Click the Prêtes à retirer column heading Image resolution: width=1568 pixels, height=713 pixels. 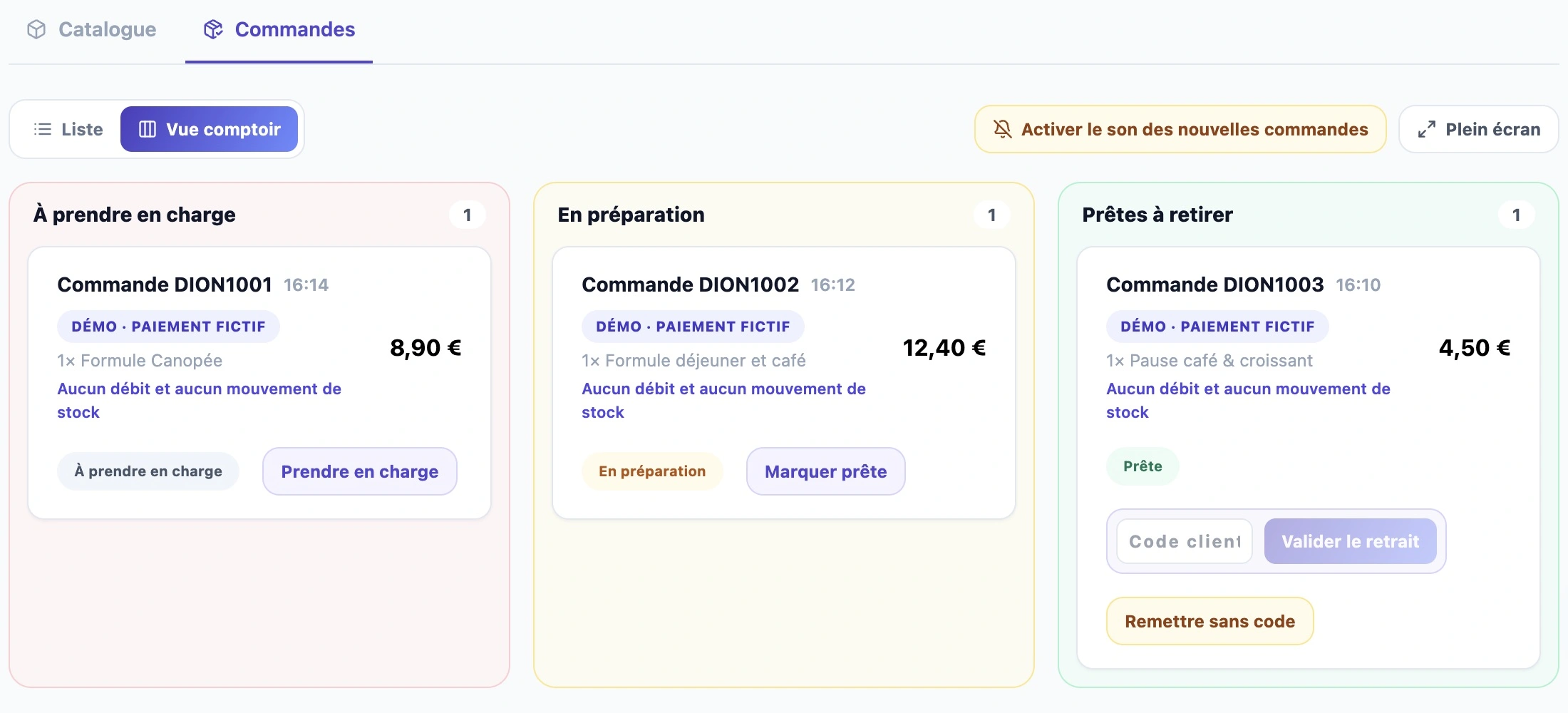(x=1157, y=215)
